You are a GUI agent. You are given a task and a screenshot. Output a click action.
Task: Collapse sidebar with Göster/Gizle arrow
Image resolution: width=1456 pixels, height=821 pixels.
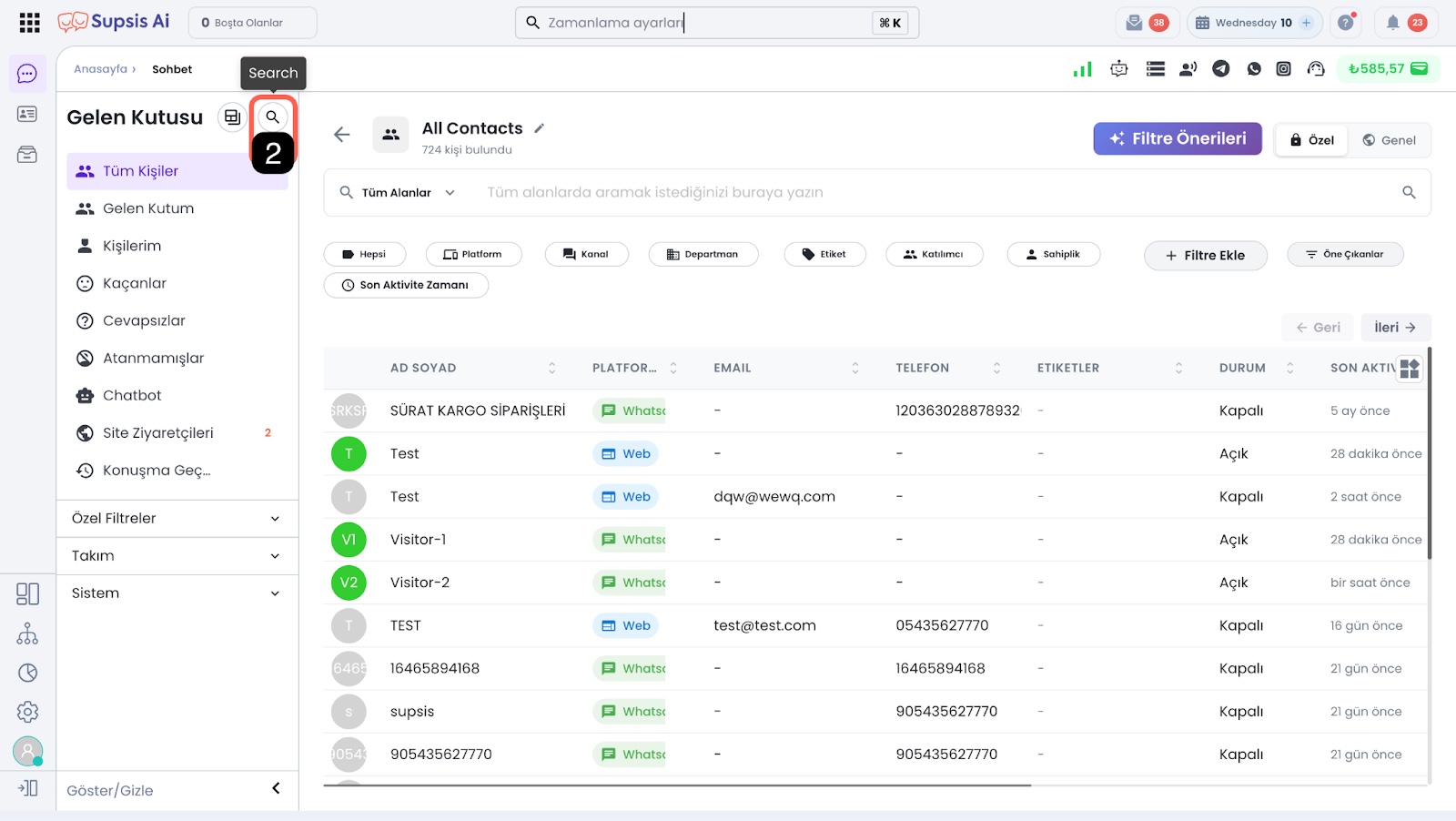tap(276, 789)
